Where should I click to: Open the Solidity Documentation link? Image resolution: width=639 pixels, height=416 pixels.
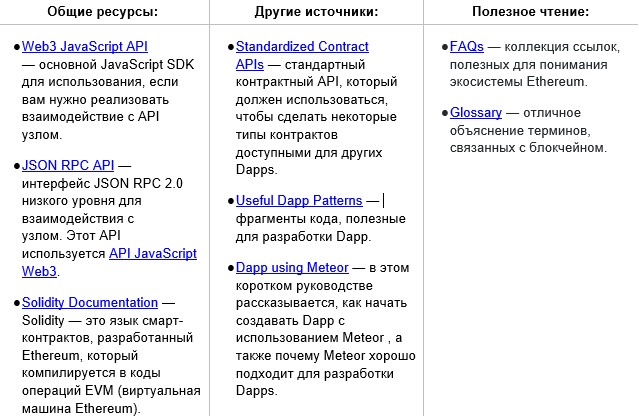click(90, 302)
